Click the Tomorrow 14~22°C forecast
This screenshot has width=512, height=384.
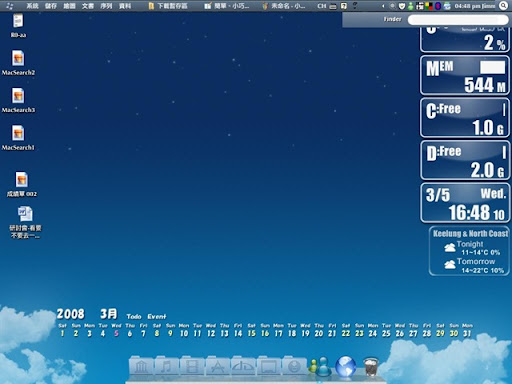pos(474,266)
